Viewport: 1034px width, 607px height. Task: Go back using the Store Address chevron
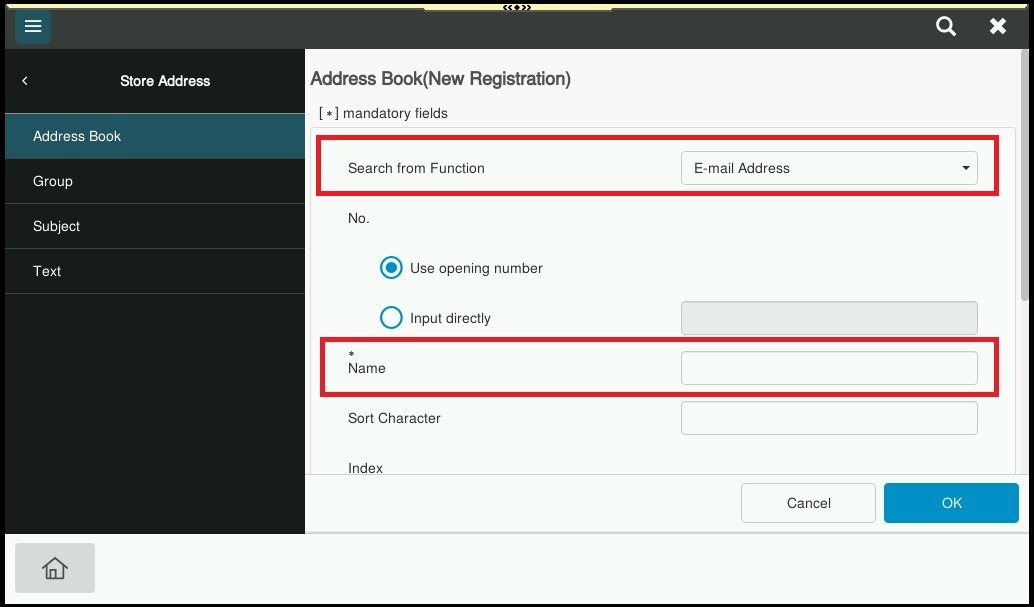(25, 81)
